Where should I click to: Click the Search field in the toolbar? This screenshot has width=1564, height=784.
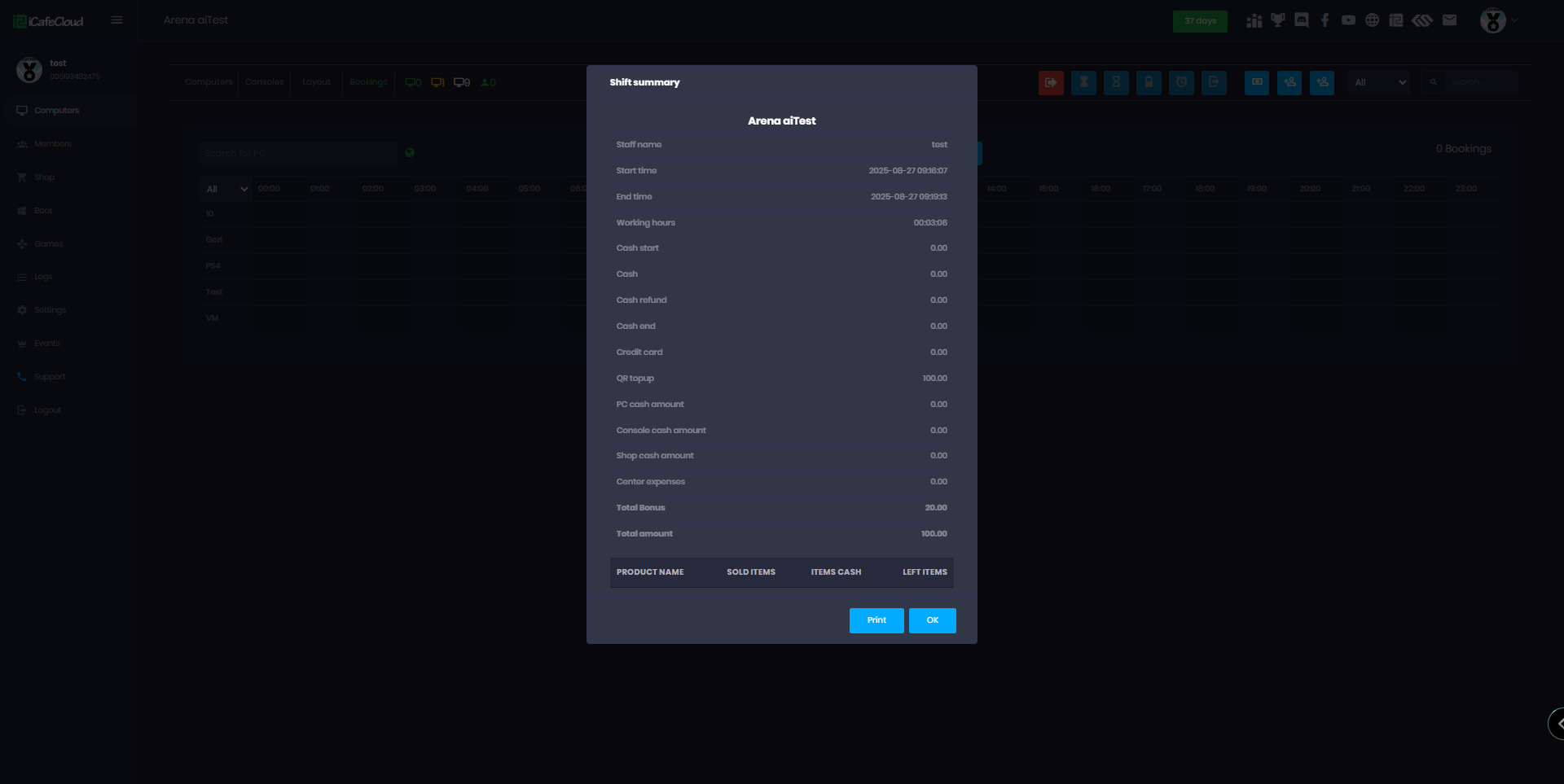pos(1482,82)
